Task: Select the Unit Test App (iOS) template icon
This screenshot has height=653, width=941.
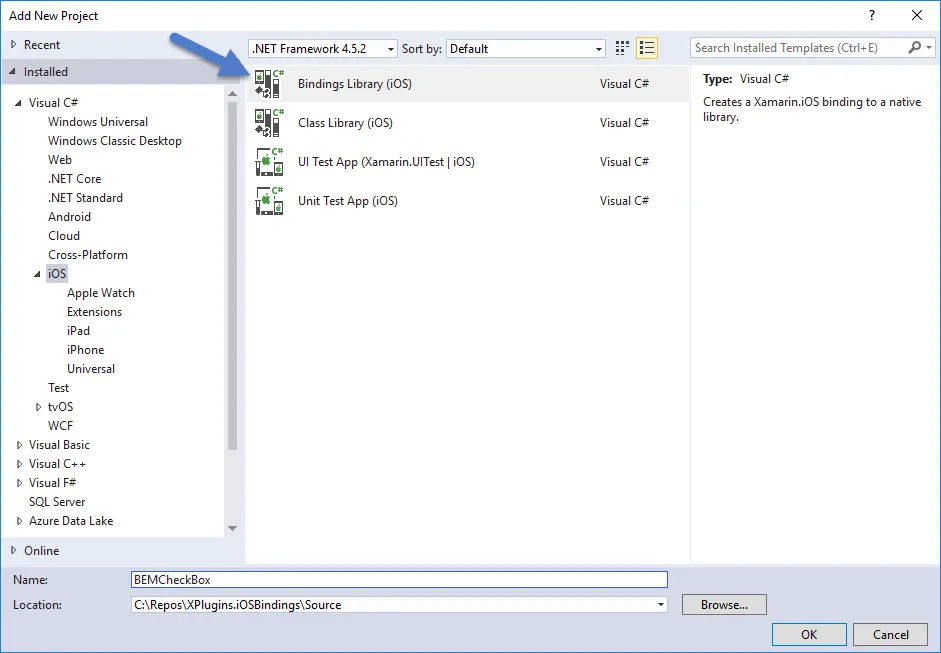Action: point(269,200)
